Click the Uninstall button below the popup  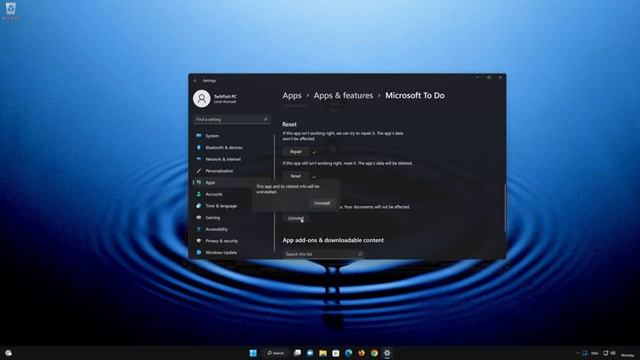[x=296, y=218]
